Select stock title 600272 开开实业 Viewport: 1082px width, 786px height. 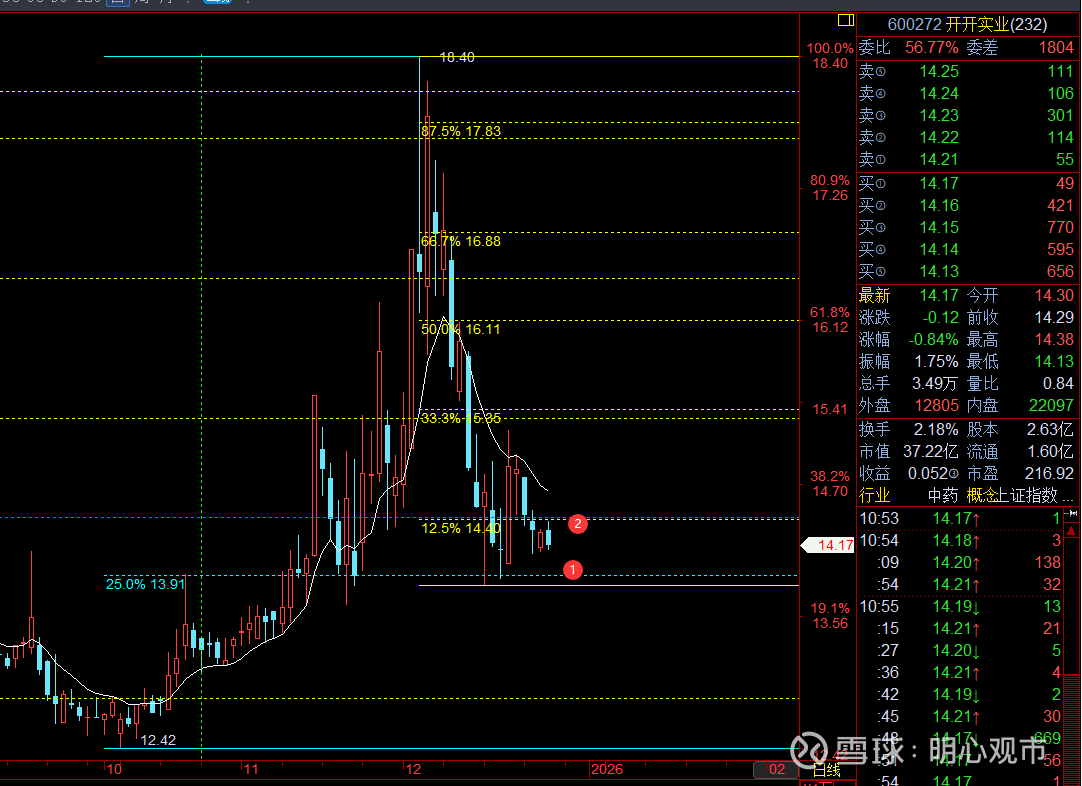[x=967, y=24]
